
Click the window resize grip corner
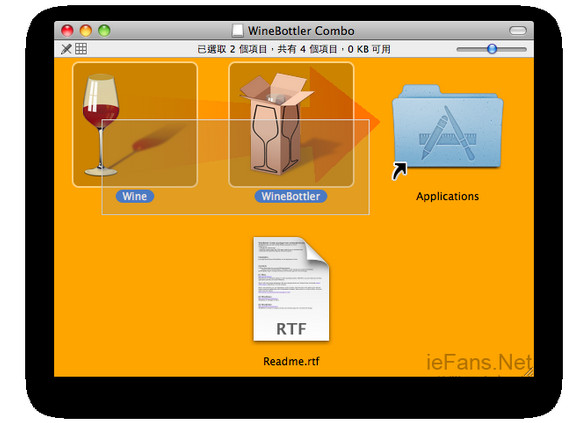tap(529, 372)
